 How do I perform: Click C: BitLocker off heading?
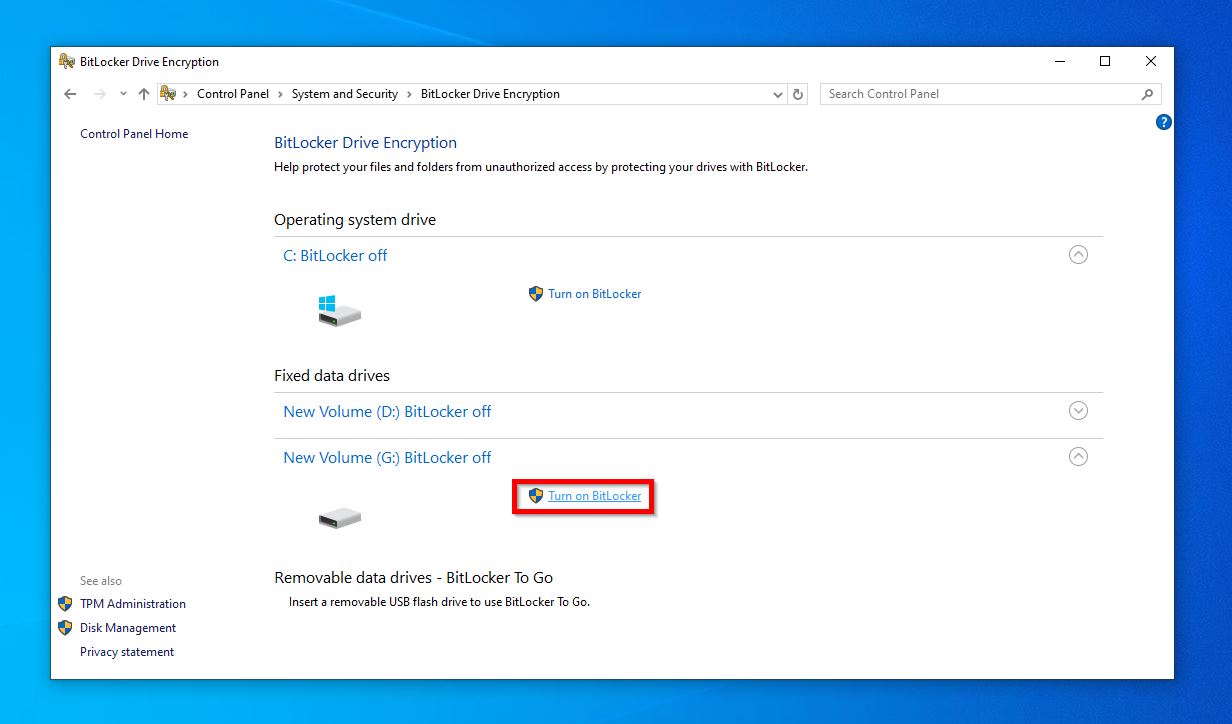(335, 256)
